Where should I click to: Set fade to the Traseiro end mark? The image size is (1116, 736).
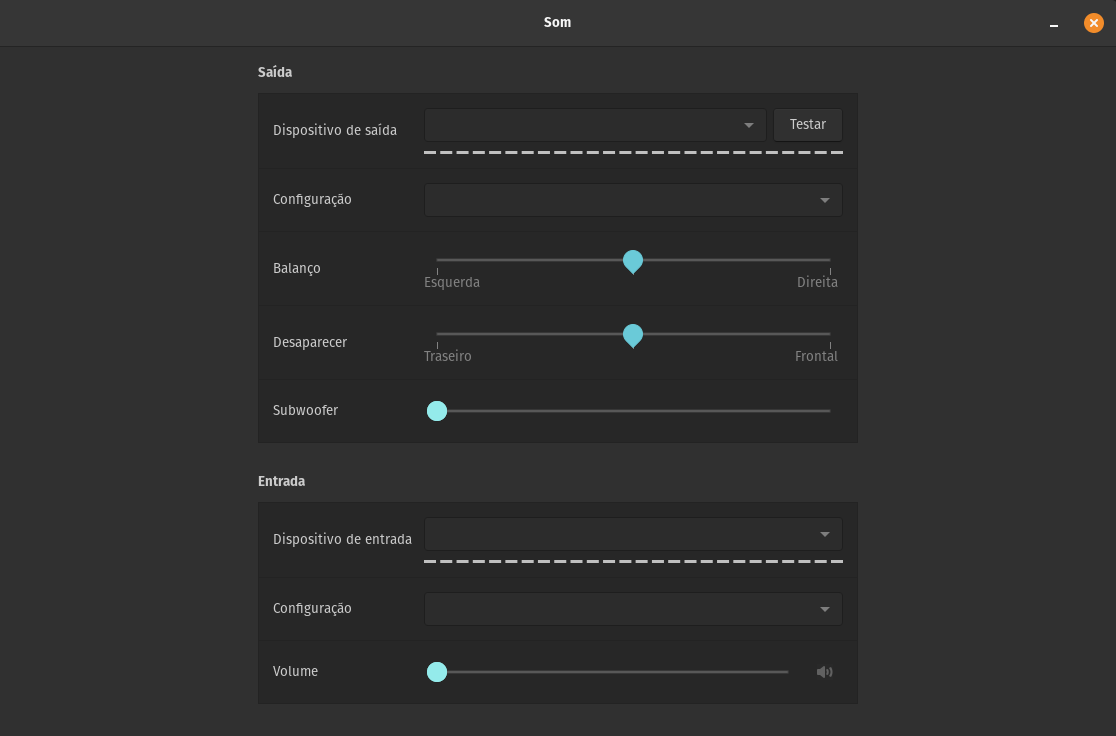tap(438, 334)
